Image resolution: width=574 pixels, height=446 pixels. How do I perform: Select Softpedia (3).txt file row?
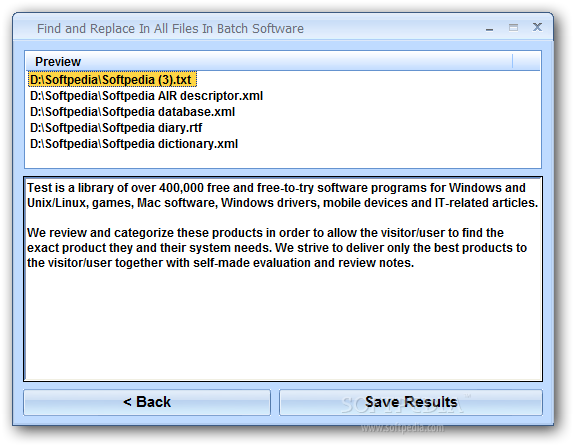coord(112,79)
